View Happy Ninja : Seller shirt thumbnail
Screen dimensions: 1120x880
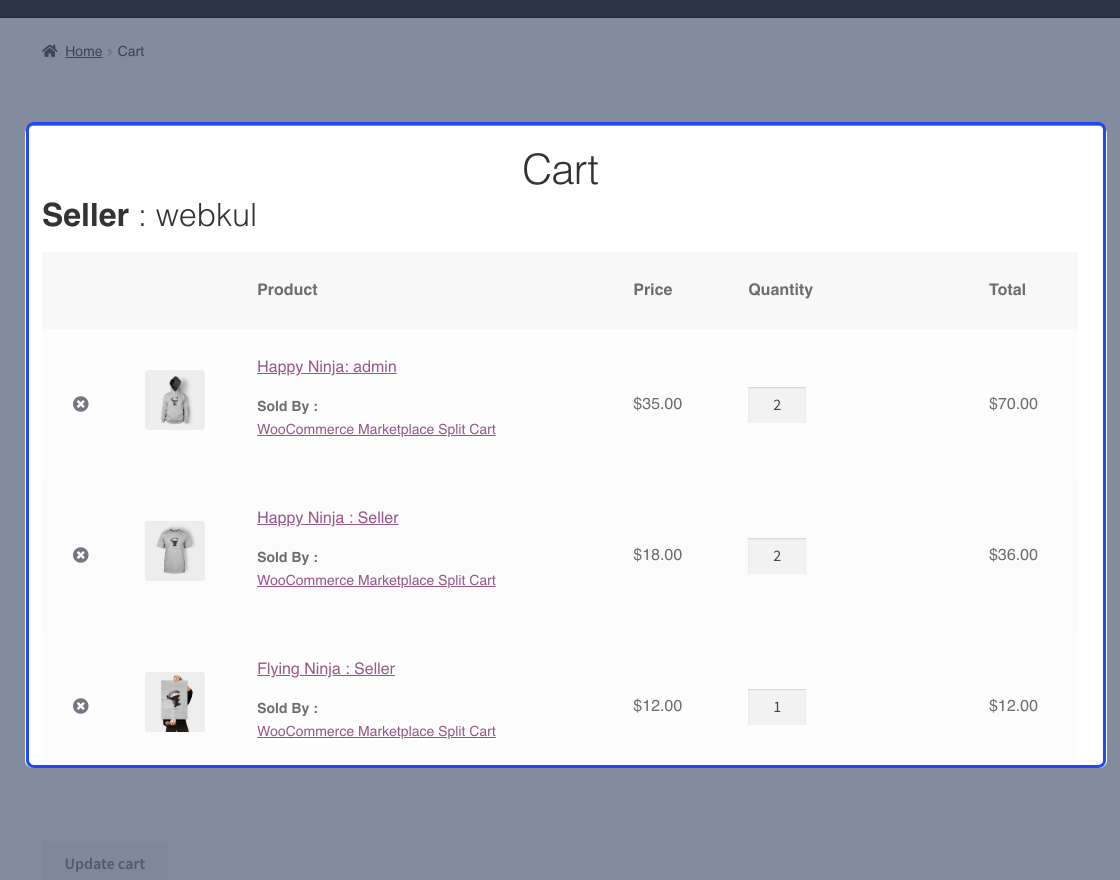(x=175, y=551)
